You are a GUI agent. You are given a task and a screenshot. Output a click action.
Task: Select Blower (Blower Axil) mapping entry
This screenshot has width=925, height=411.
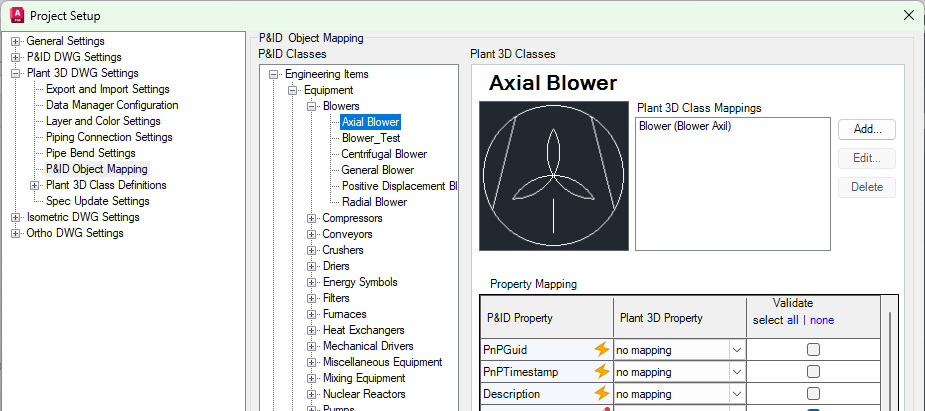(x=685, y=127)
